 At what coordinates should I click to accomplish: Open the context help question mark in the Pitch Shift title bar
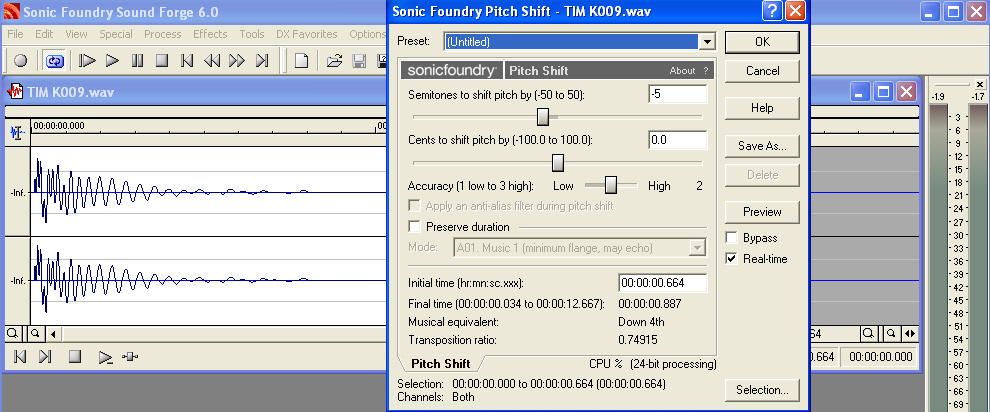pos(773,11)
